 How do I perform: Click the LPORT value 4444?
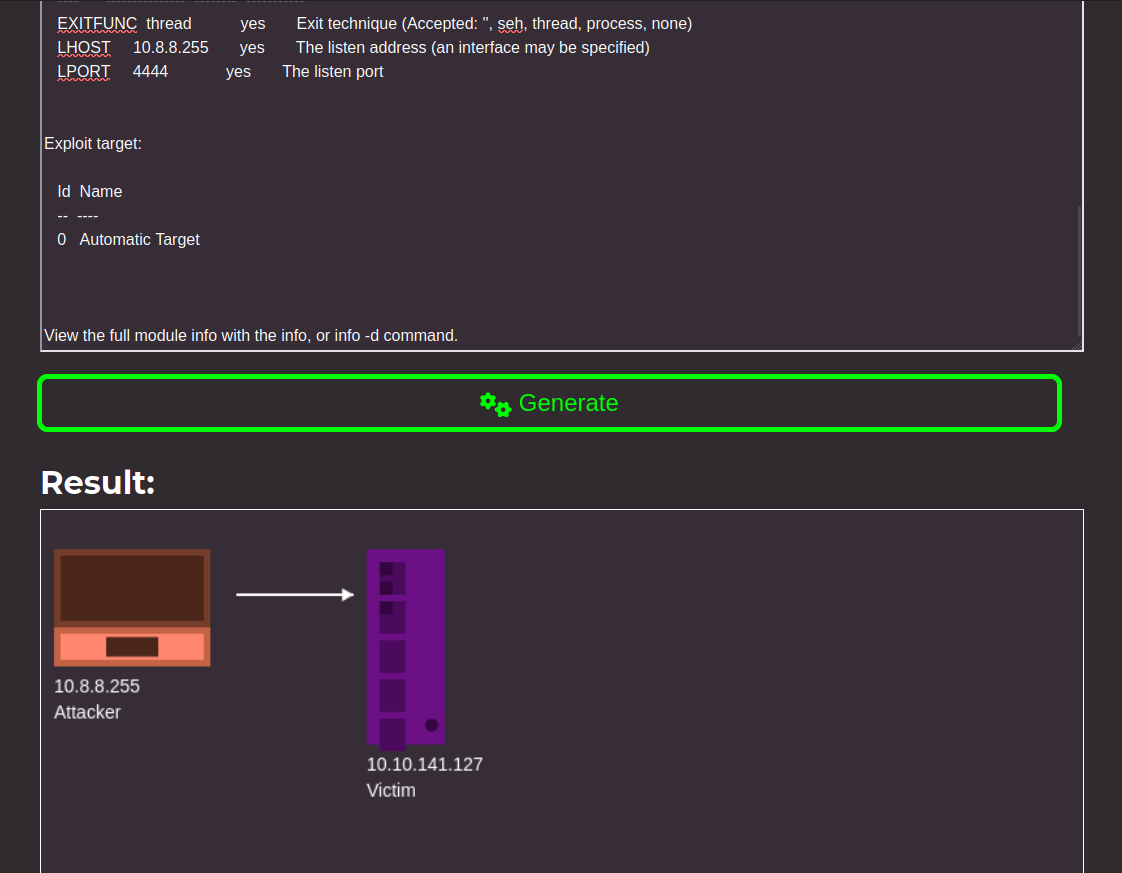[150, 71]
